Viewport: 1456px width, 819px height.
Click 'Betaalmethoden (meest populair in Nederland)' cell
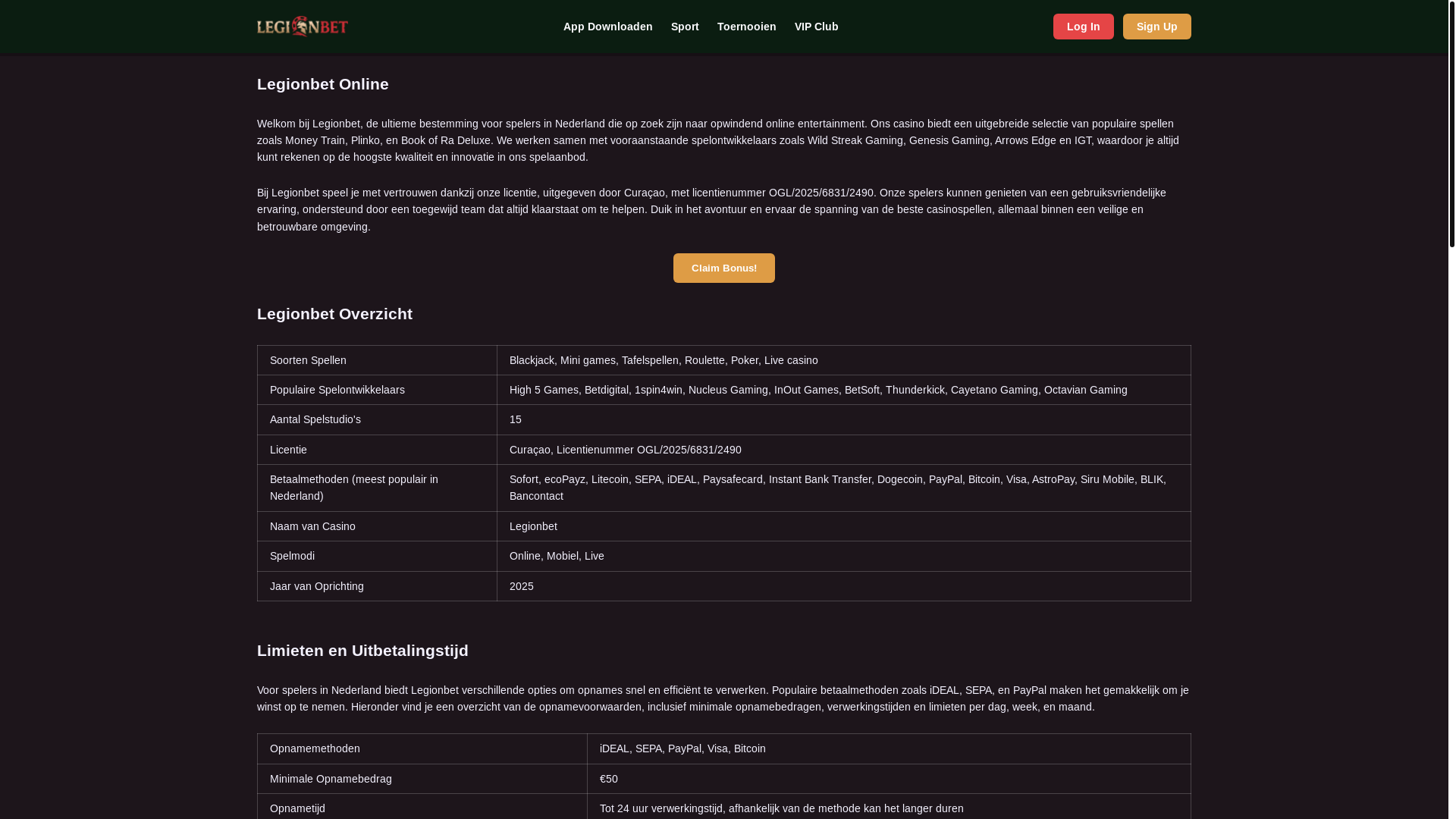coord(377,488)
